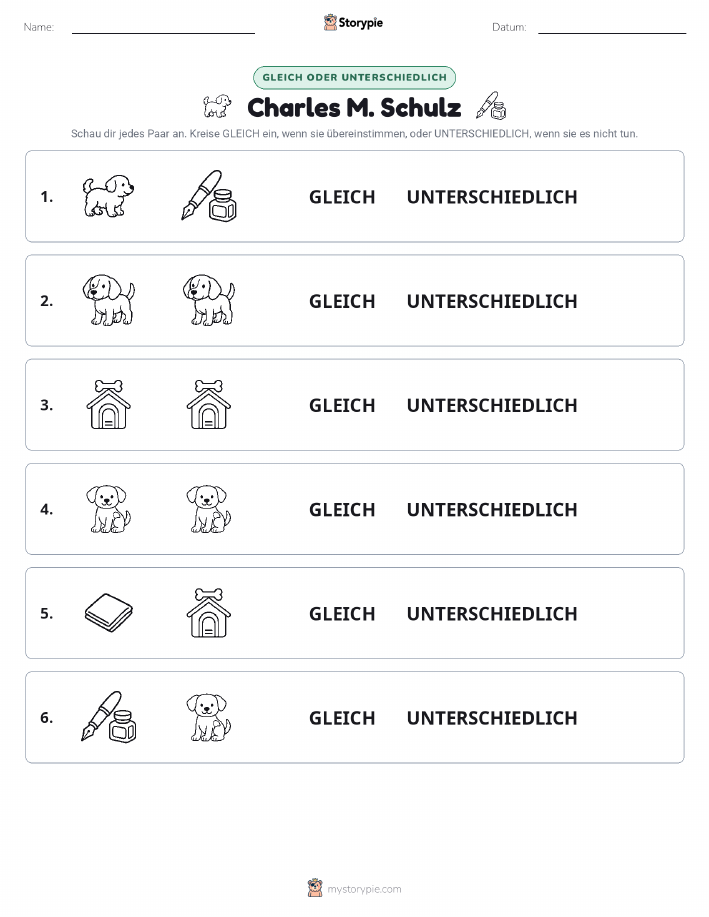Select UNTERSCHIEDLICH for row 6

[492, 718]
